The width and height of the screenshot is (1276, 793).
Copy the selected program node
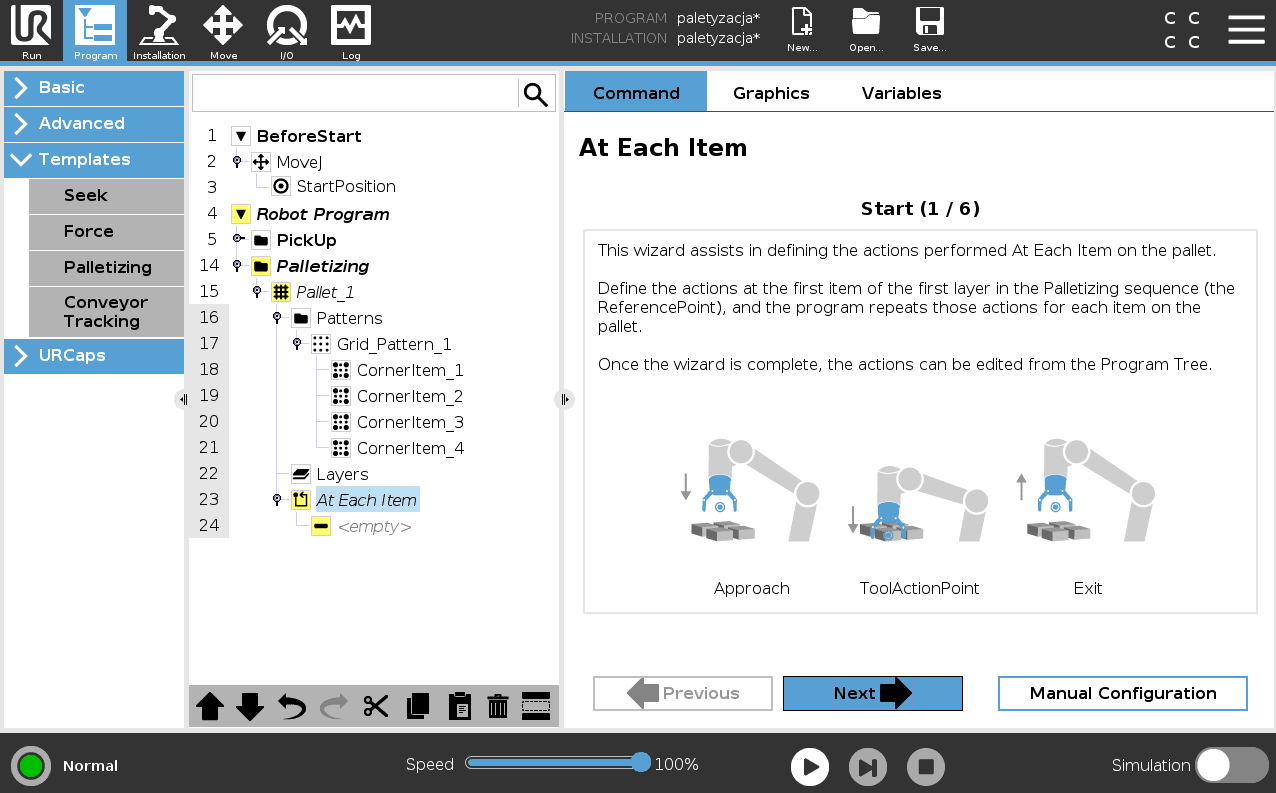tap(418, 706)
